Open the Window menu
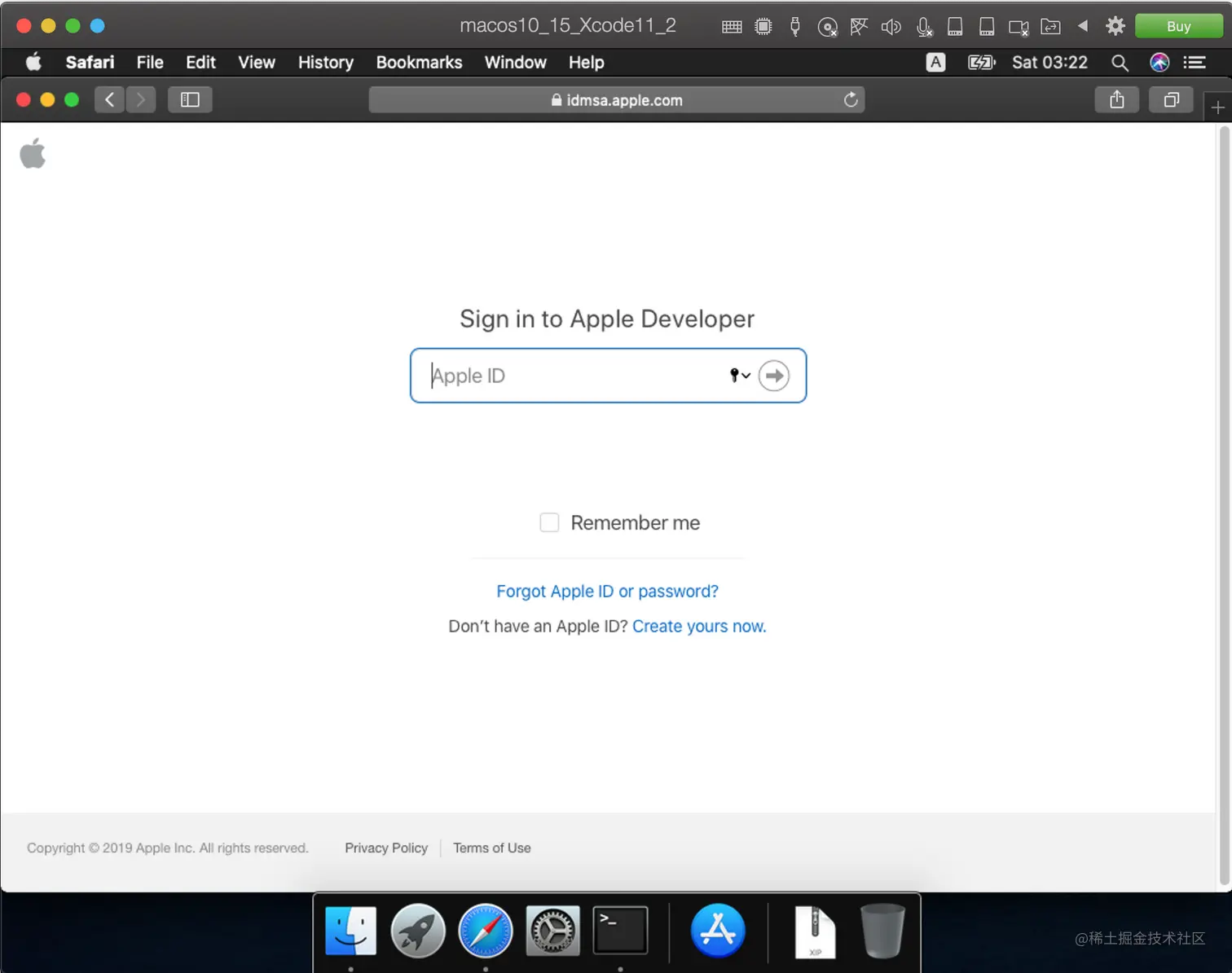 pos(515,62)
